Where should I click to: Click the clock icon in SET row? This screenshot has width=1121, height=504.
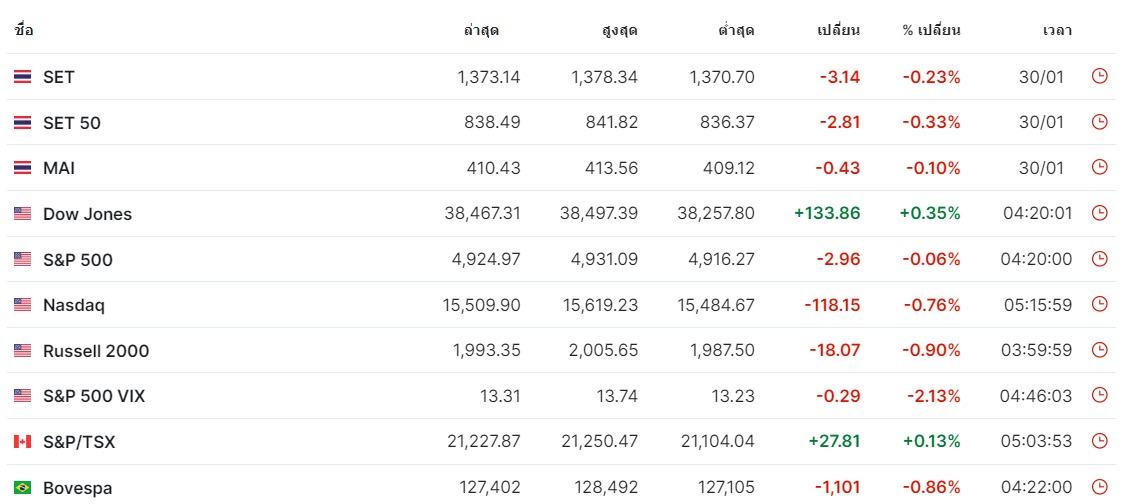pos(1100,76)
